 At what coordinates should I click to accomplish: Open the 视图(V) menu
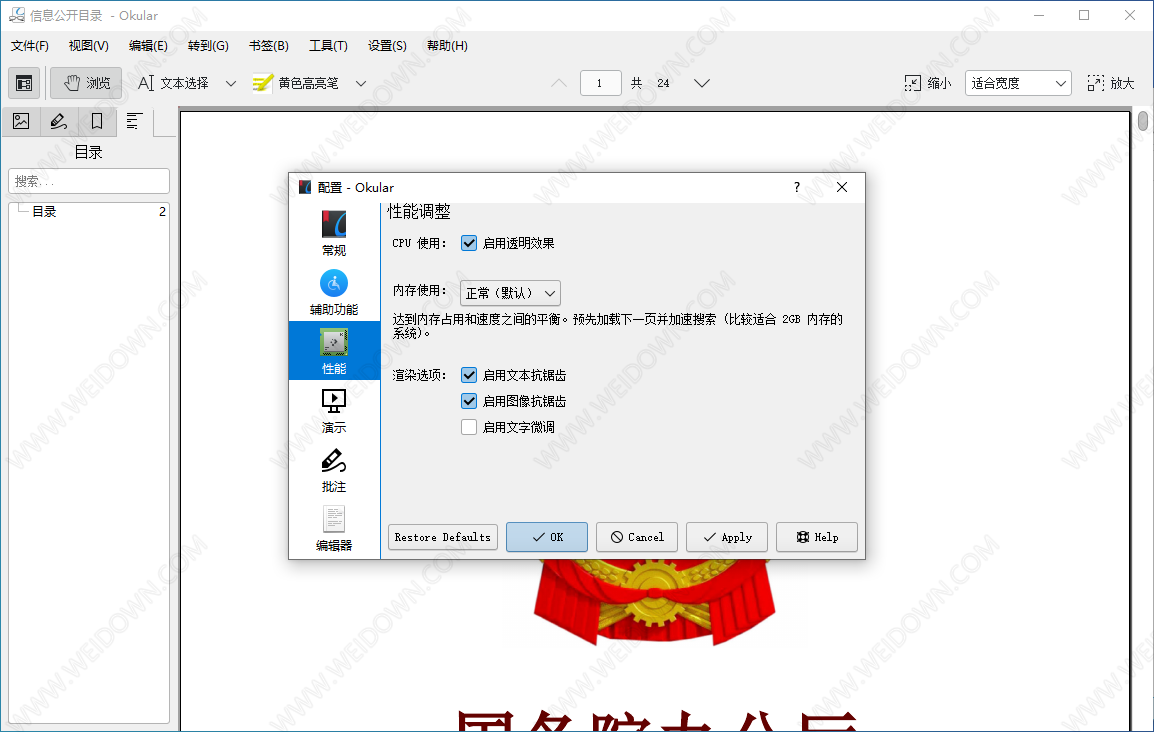click(x=89, y=46)
